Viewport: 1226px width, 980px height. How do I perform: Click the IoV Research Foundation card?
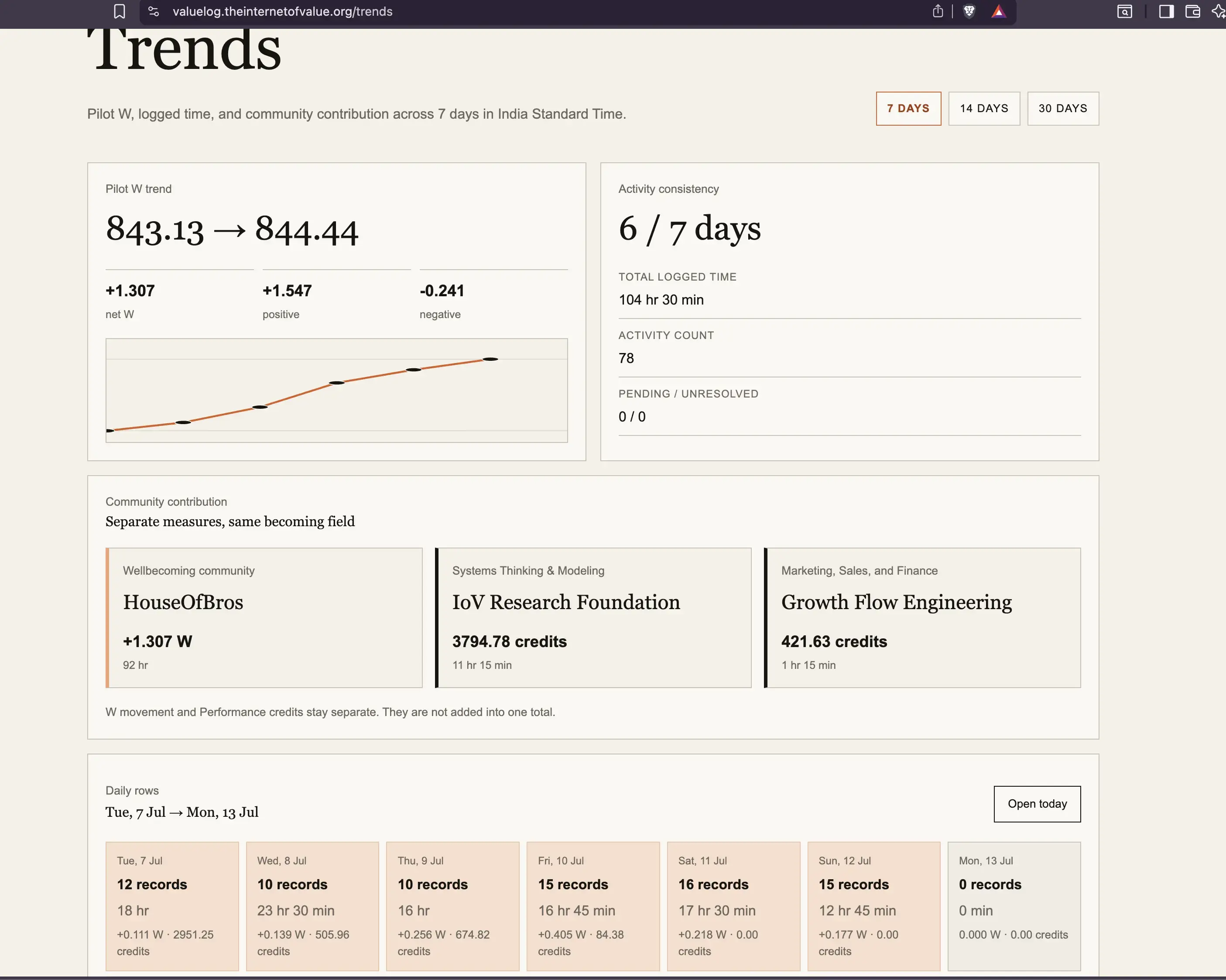[593, 618]
